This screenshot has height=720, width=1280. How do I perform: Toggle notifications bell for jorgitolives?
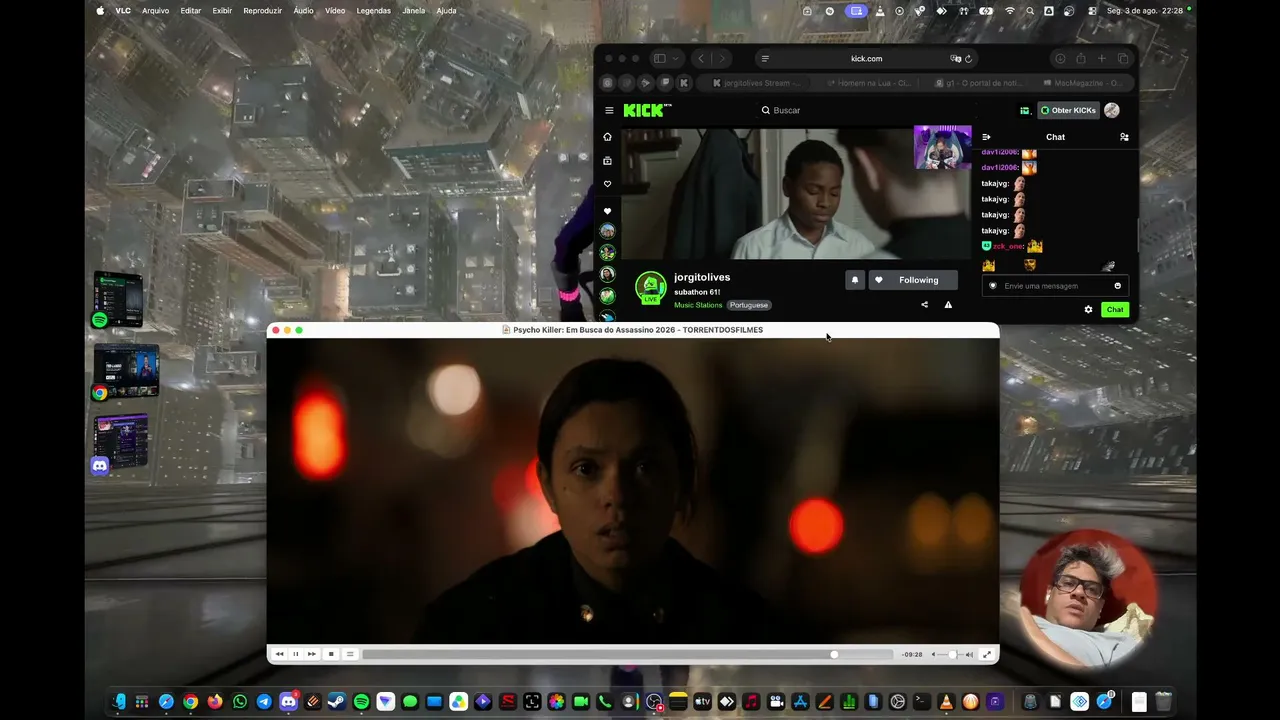click(854, 280)
